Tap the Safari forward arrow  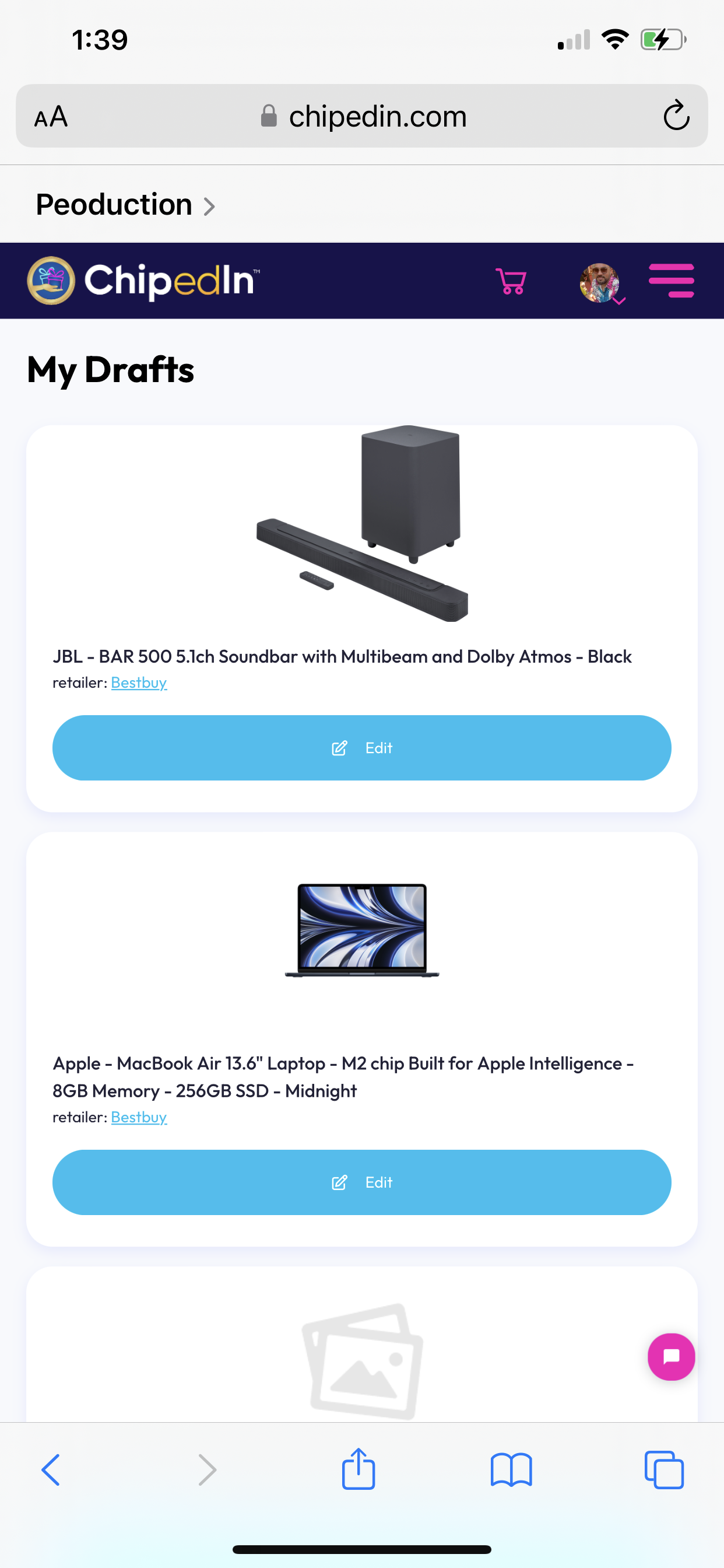(x=207, y=1470)
